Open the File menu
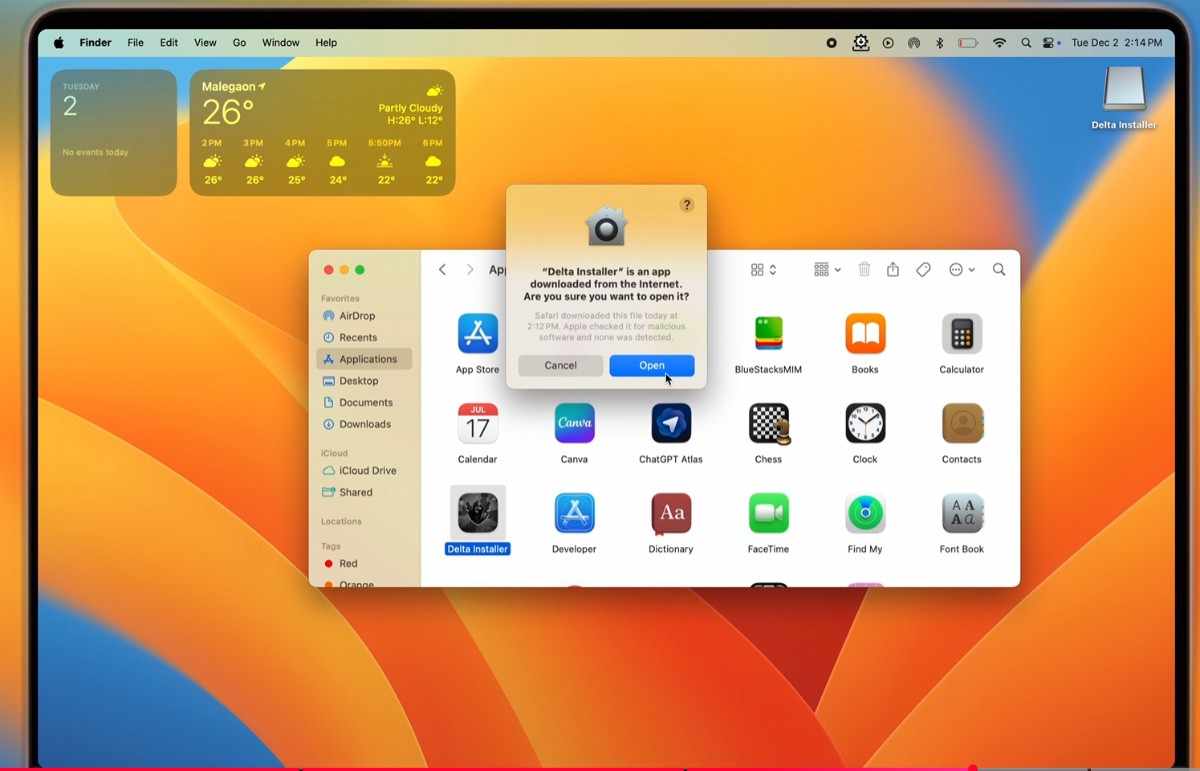The width and height of the screenshot is (1200, 771). [136, 43]
